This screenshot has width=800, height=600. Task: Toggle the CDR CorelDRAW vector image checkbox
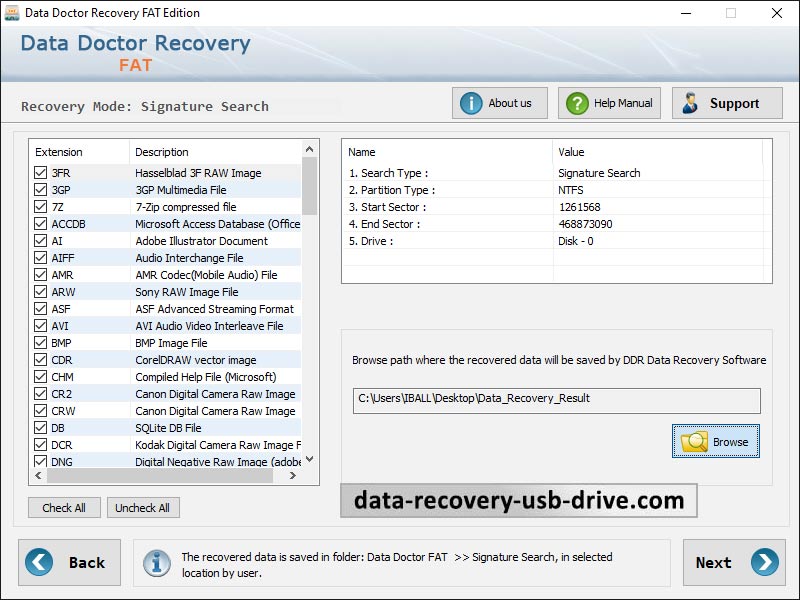click(x=42, y=359)
